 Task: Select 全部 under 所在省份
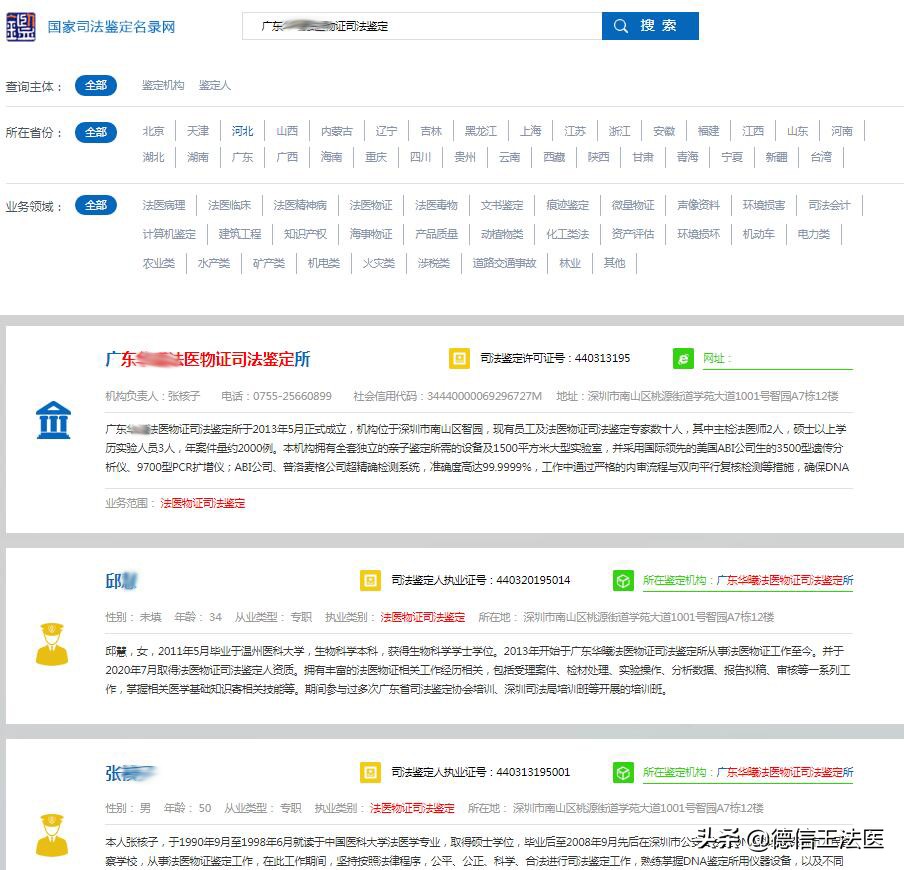(96, 131)
